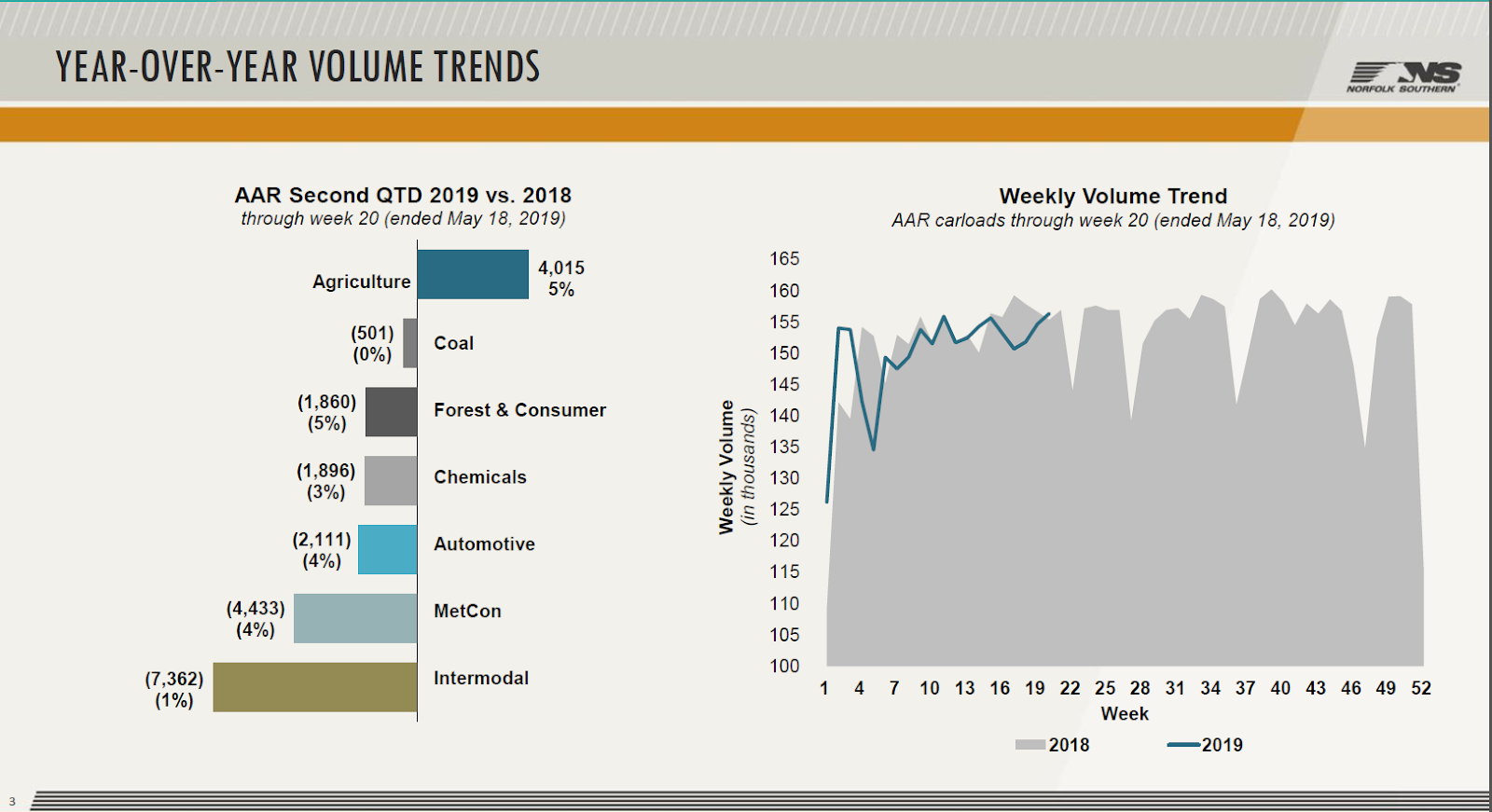
Task: Select the Agriculture percentage '5%'
Action: tap(561, 289)
